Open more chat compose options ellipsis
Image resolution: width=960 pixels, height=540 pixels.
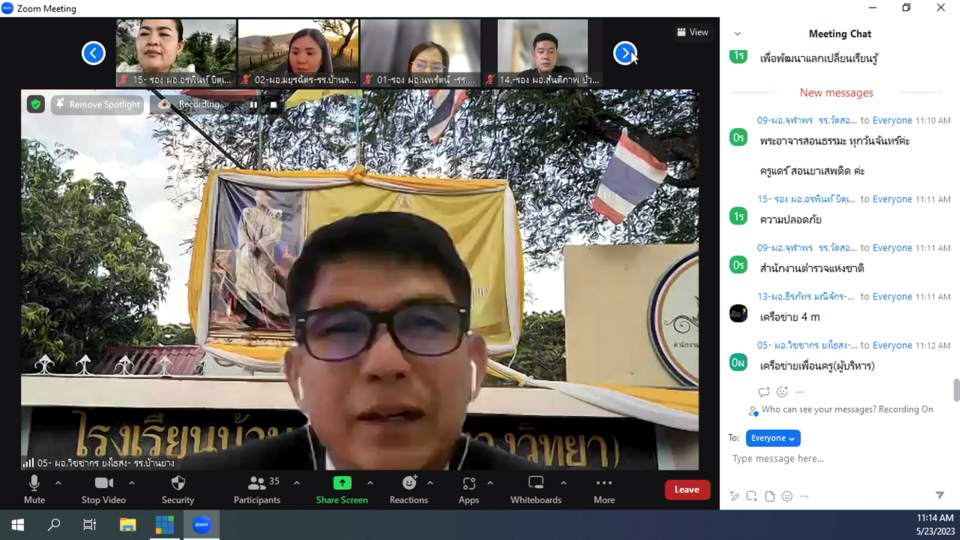pyautogui.click(x=804, y=496)
